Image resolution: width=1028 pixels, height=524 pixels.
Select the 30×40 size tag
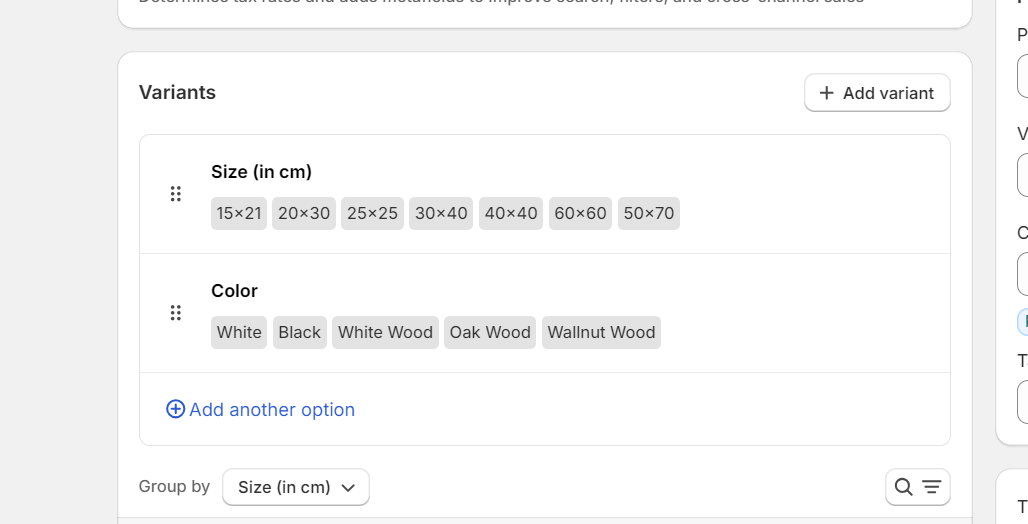tap(441, 213)
